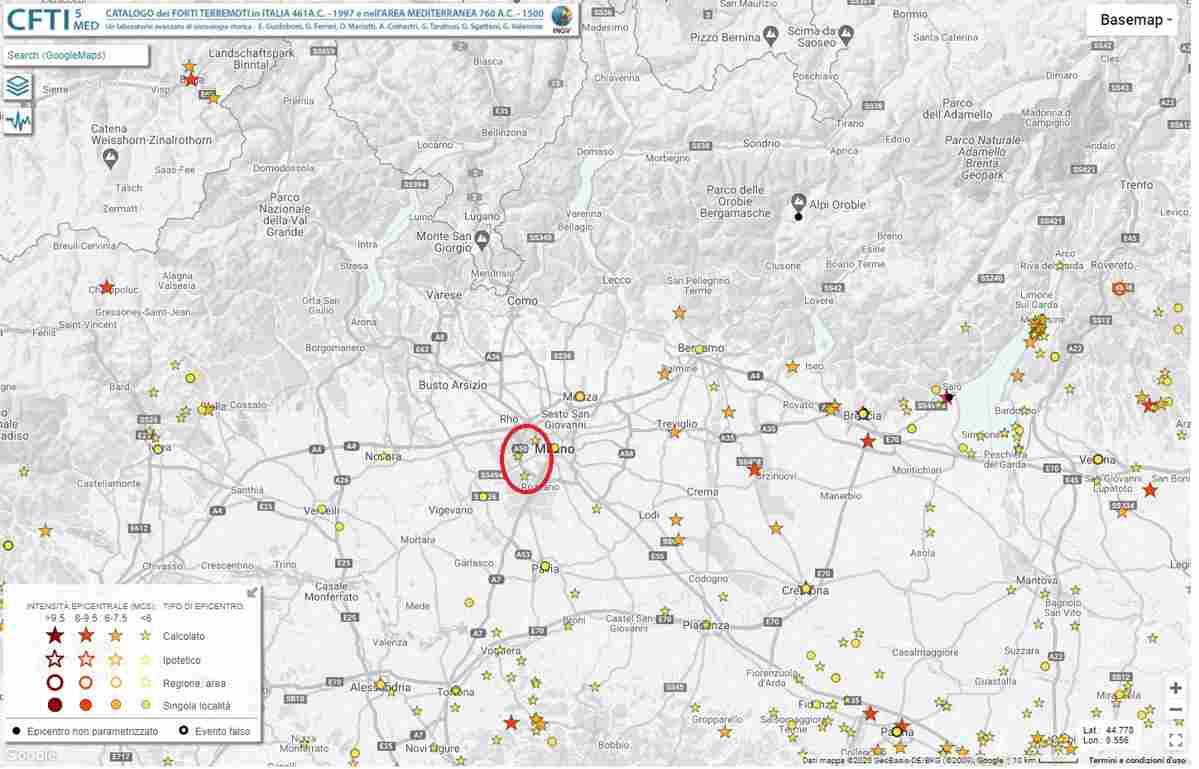This screenshot has height=769, width=1199.
Task: Select the red star epicenter south of Brescia
Action: (868, 441)
